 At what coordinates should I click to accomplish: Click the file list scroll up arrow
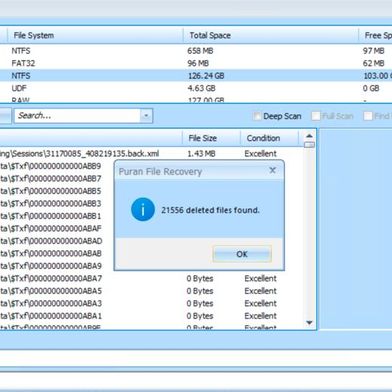[x=309, y=136]
